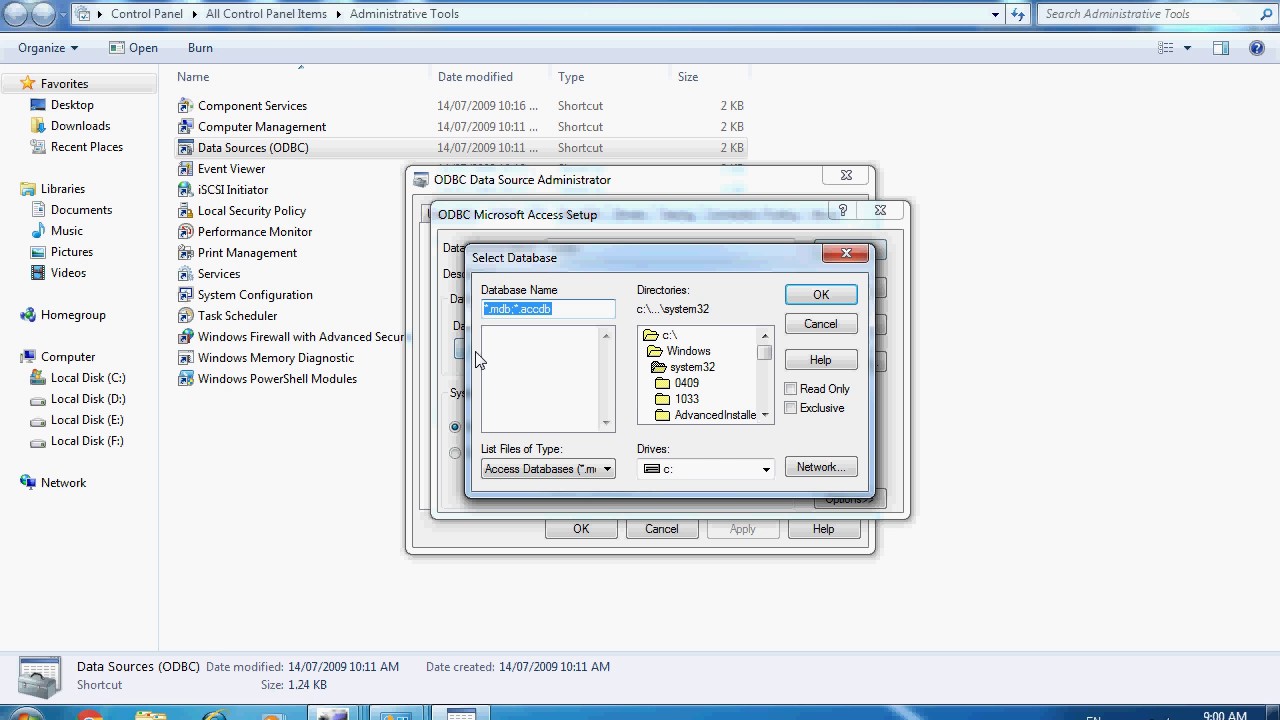This screenshot has height=720, width=1280.
Task: Select the Local Security Policy icon
Action: click(185, 210)
